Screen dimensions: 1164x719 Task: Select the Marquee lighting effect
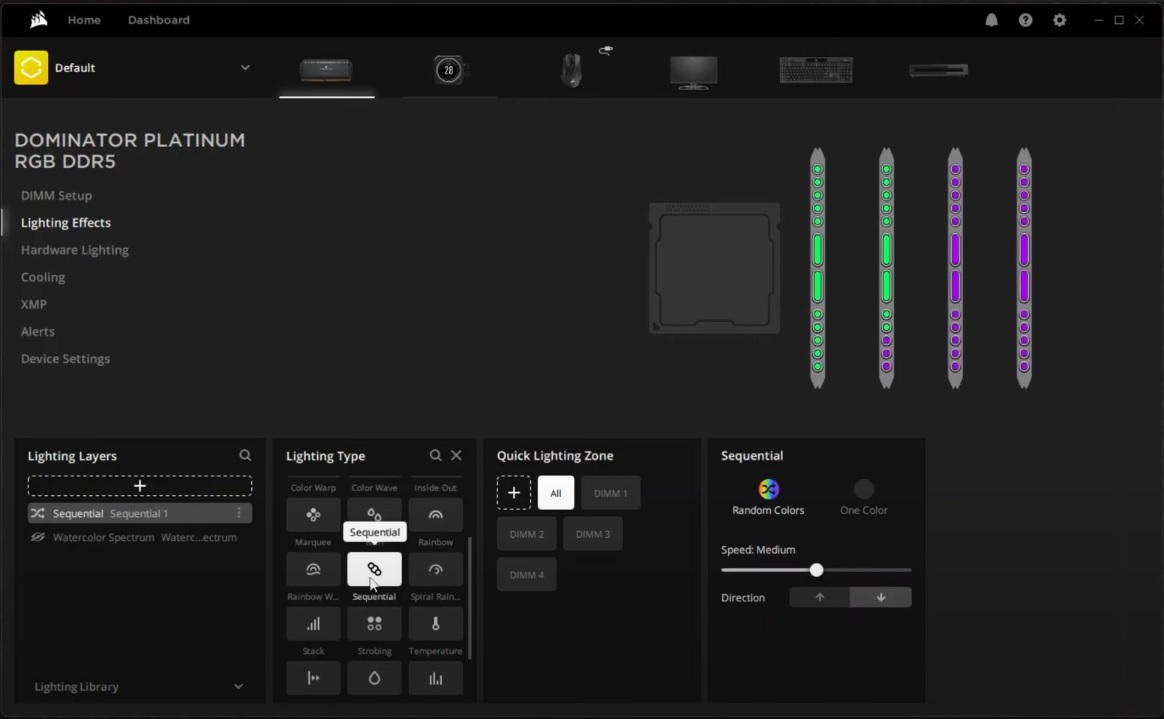coord(313,515)
